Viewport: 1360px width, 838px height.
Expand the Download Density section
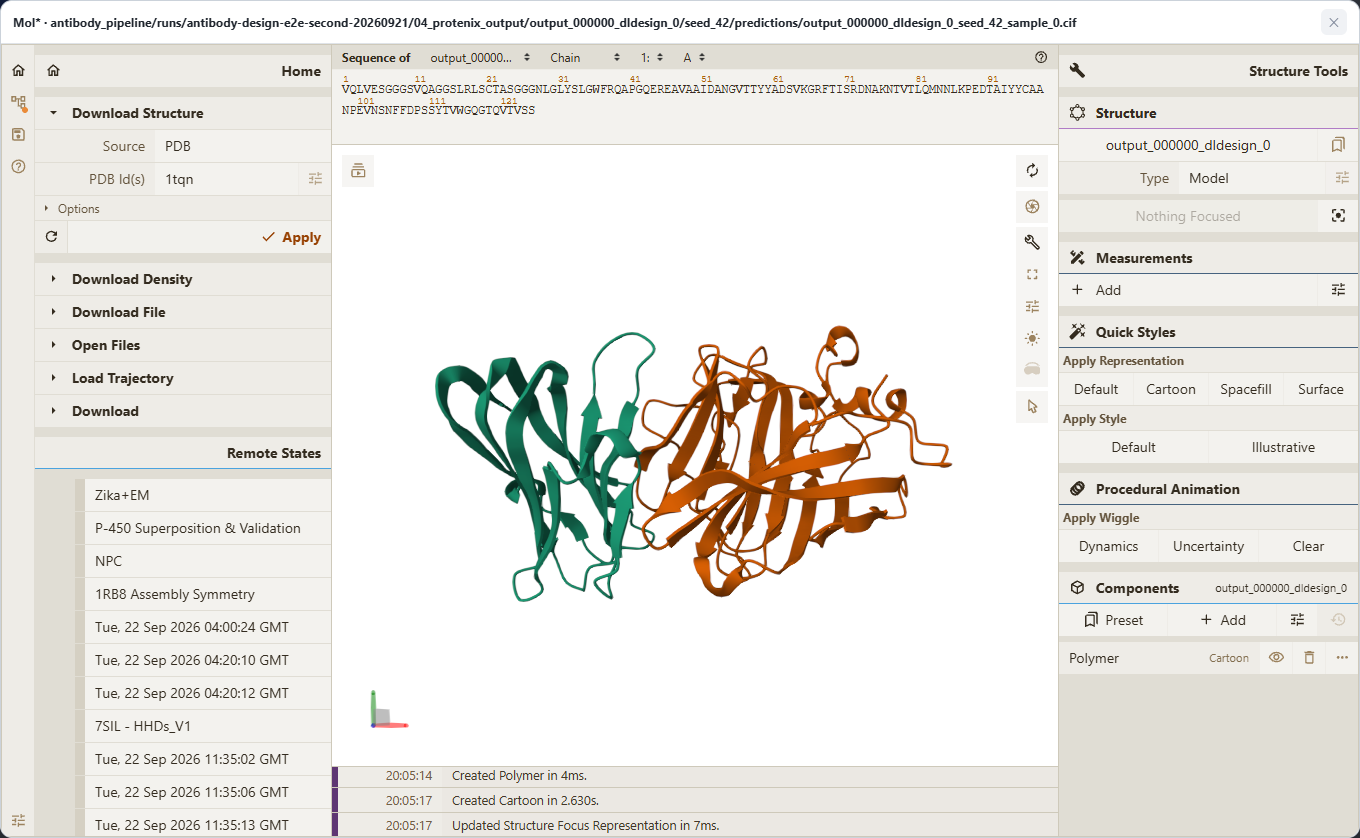tap(183, 279)
